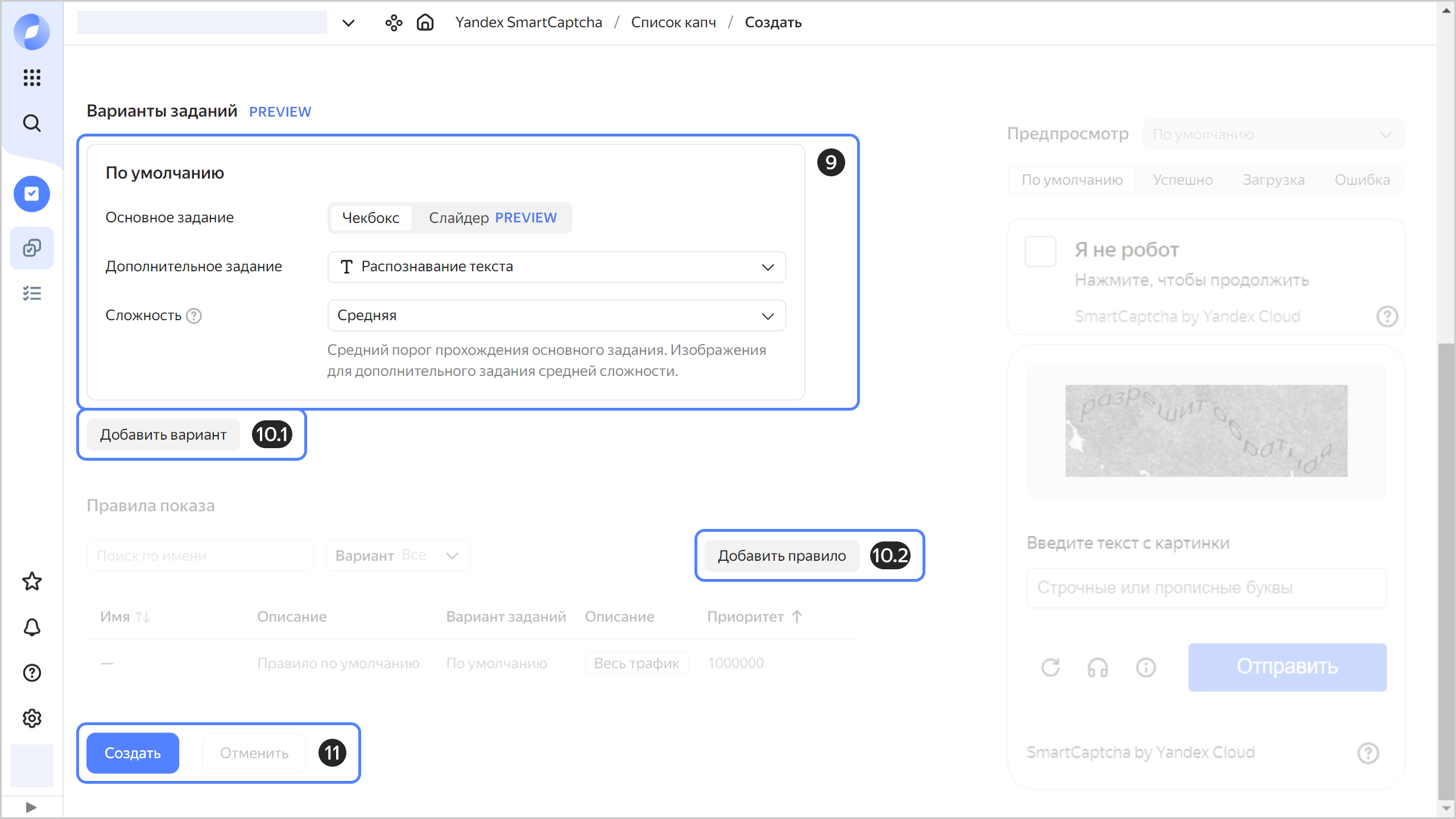Open the SmartCaptcha service icon in sidebar

[32, 194]
